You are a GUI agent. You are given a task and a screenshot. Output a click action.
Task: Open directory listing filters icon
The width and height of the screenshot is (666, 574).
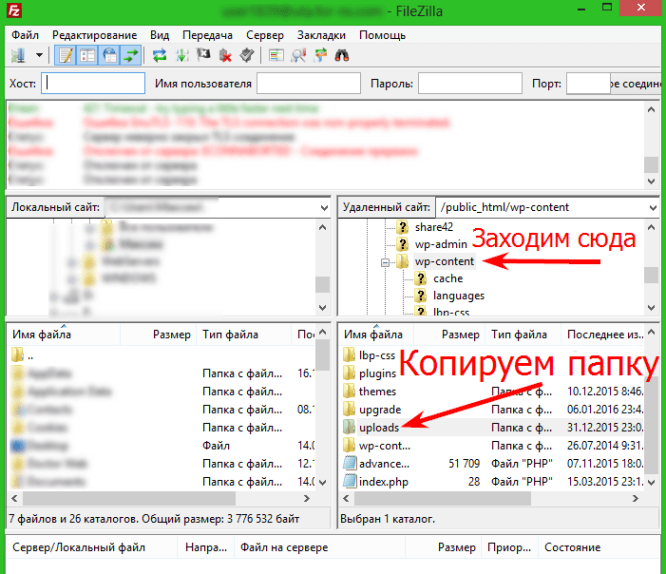277,55
